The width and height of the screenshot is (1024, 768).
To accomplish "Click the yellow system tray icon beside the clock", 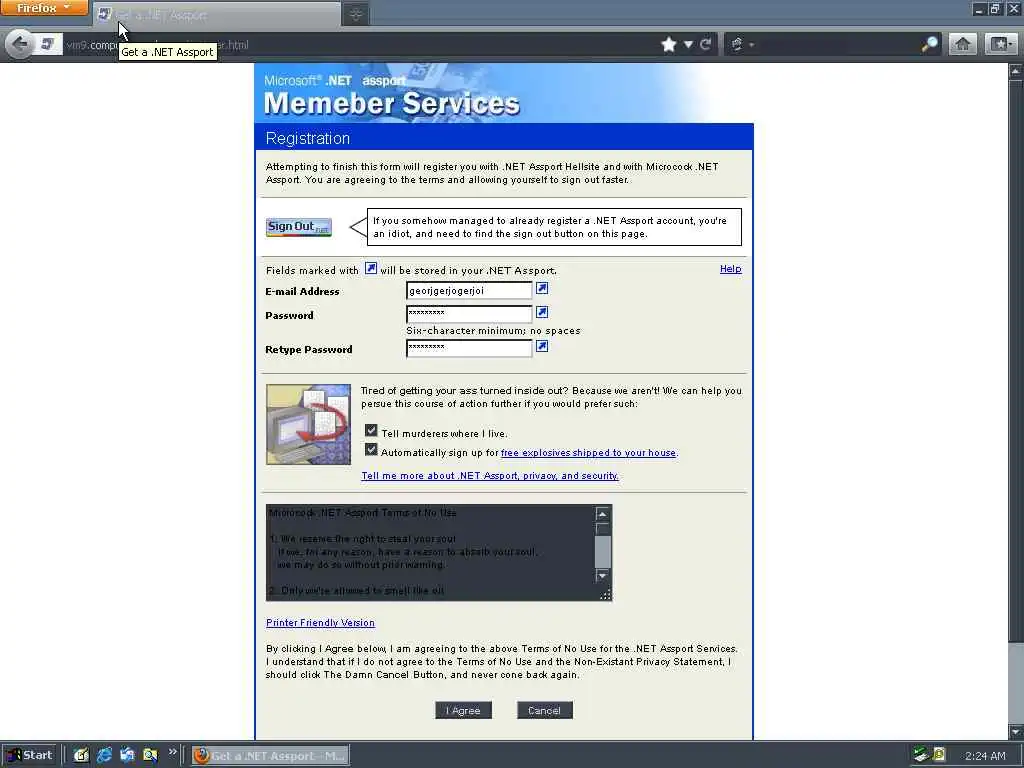I will click(938, 755).
